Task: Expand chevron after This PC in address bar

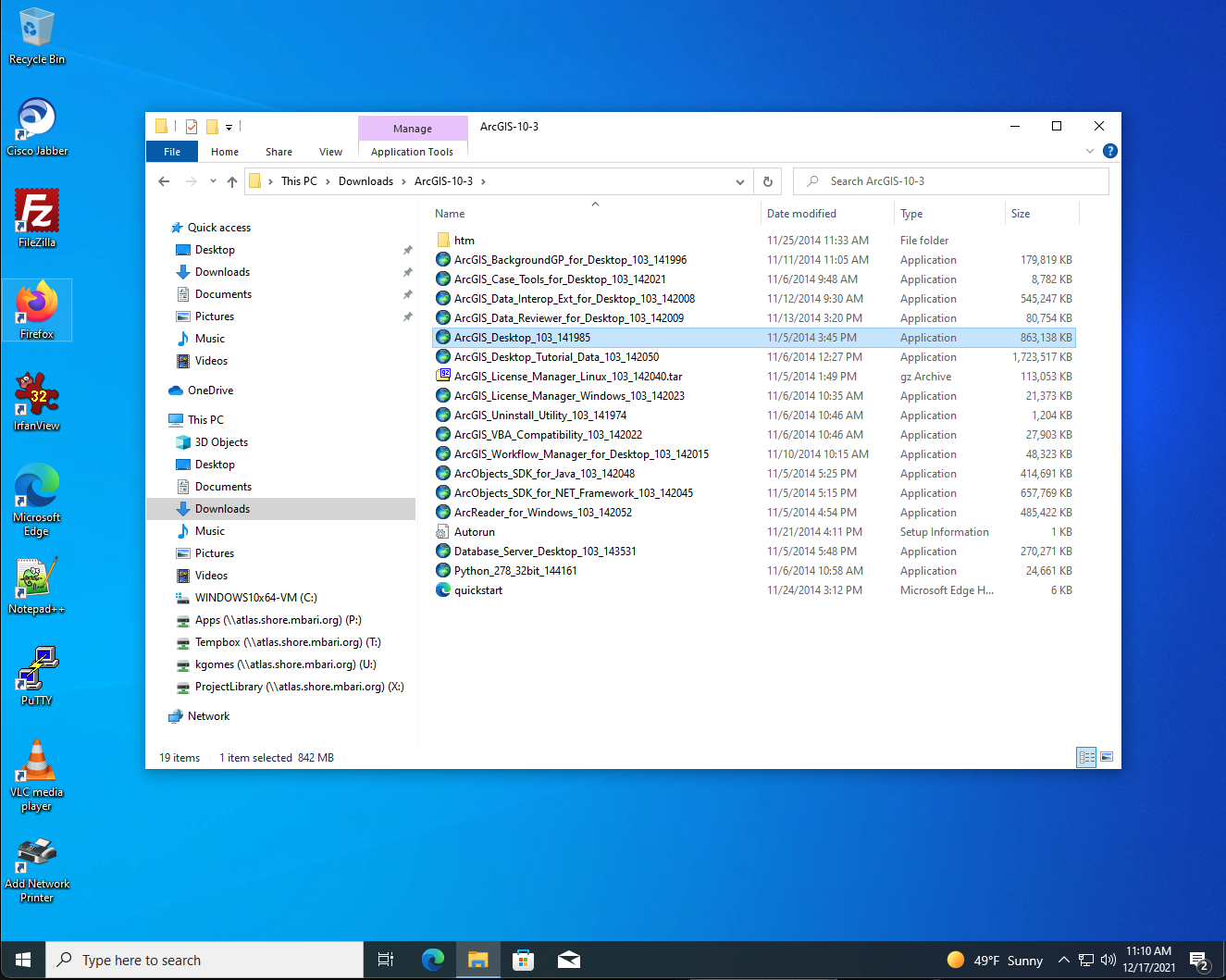Action: click(328, 181)
